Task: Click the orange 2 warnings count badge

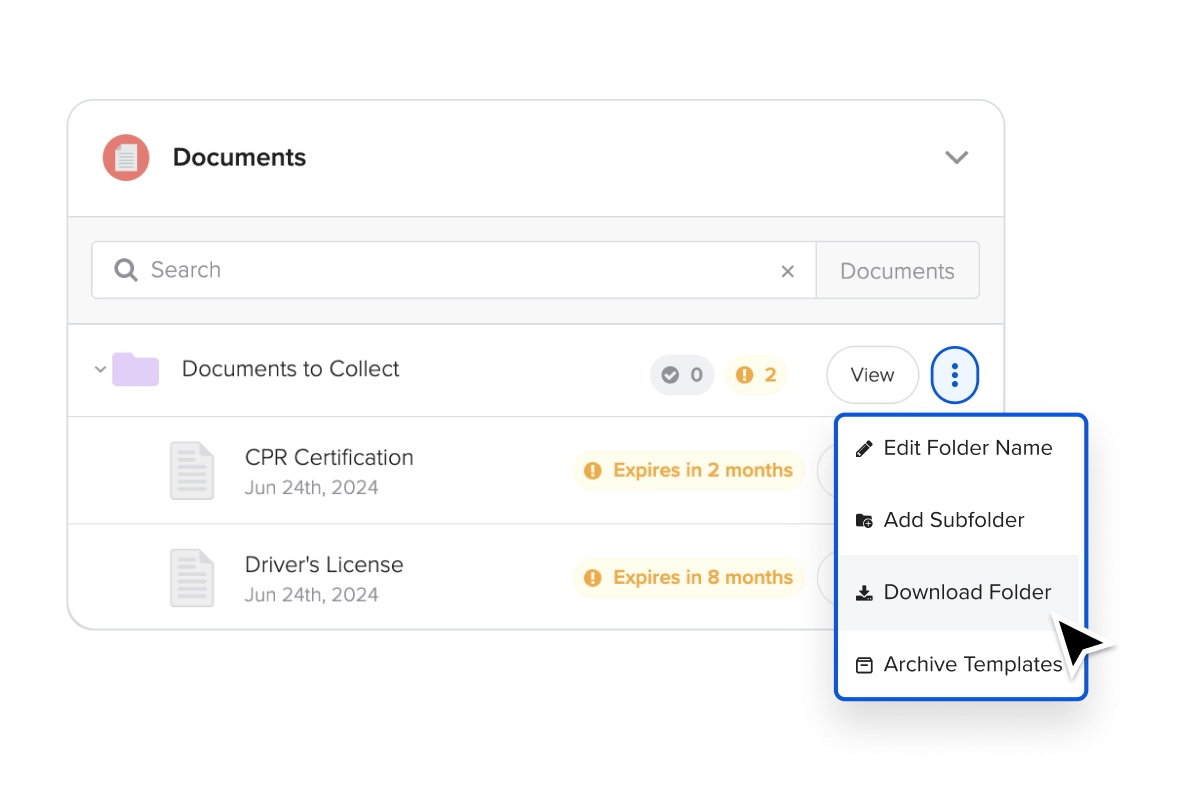Action: (x=756, y=376)
